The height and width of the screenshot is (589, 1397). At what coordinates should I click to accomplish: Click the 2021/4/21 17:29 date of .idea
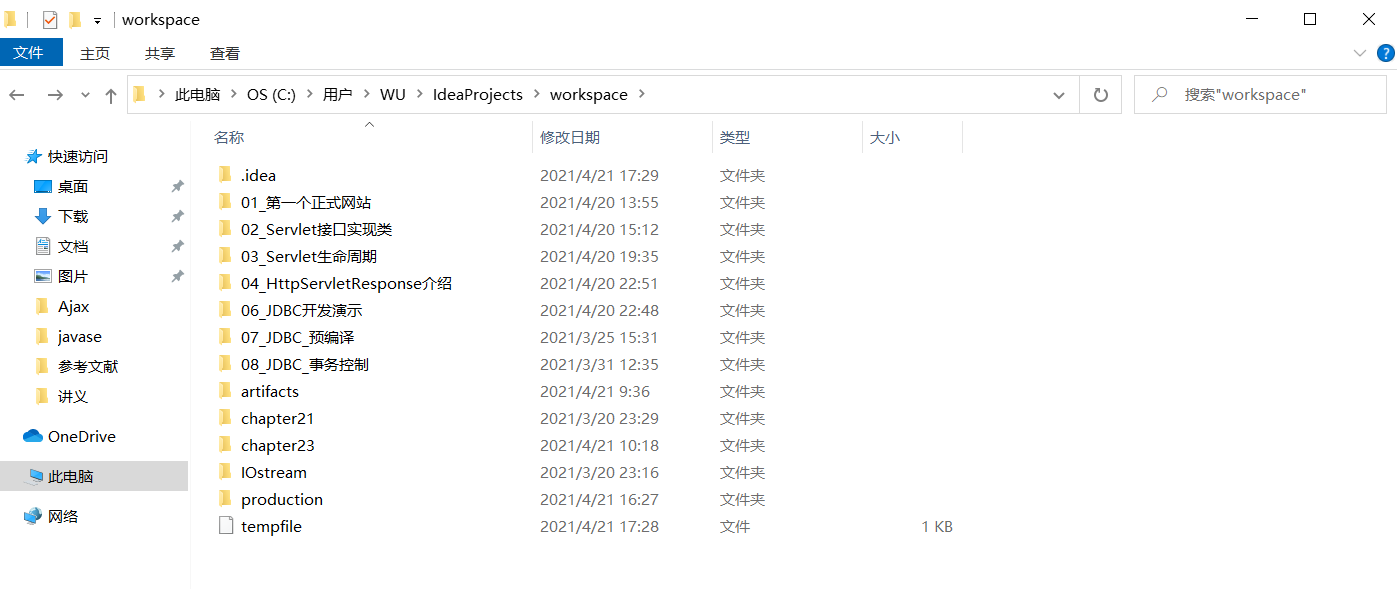[599, 175]
